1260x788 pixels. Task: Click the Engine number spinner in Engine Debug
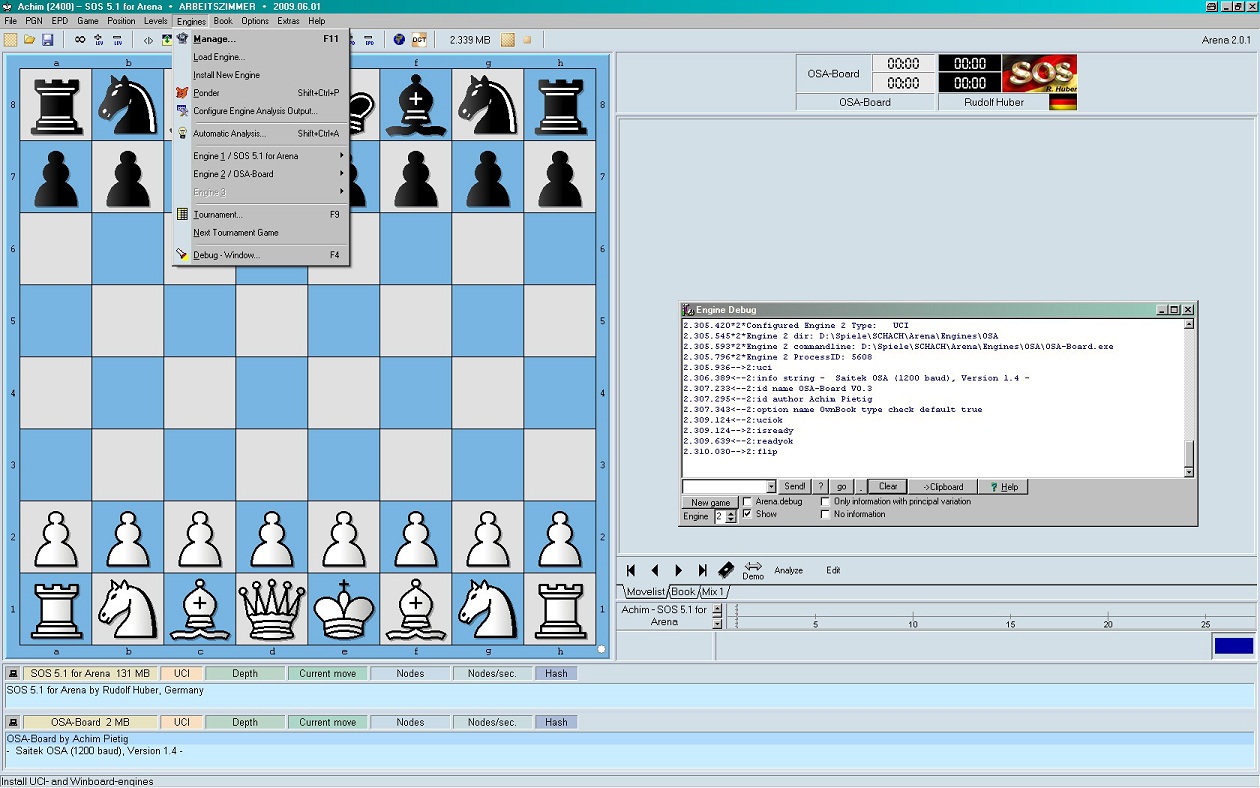click(x=730, y=516)
